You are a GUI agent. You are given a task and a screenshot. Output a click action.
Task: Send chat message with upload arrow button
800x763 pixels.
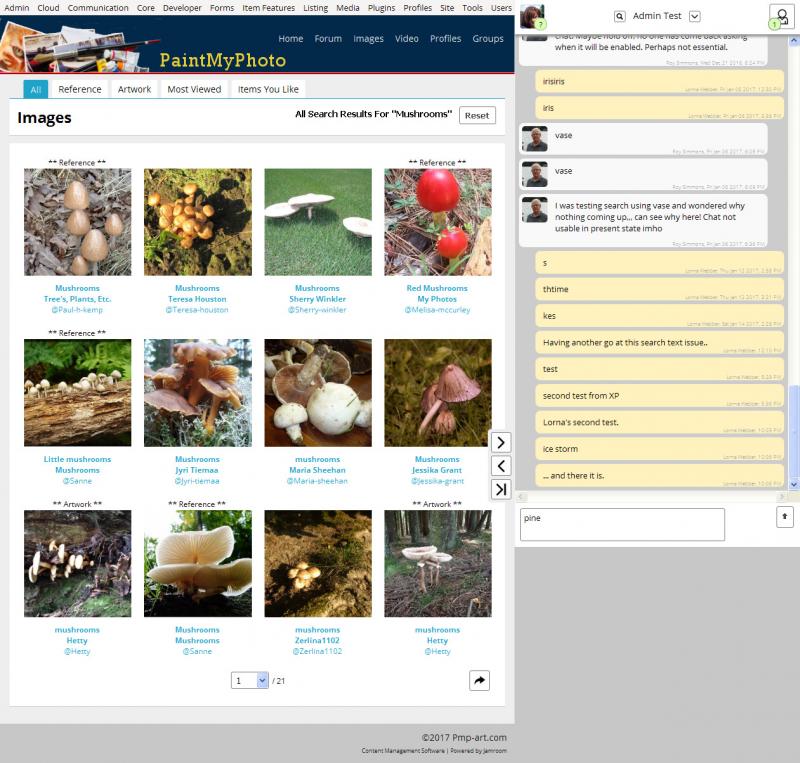click(x=784, y=517)
